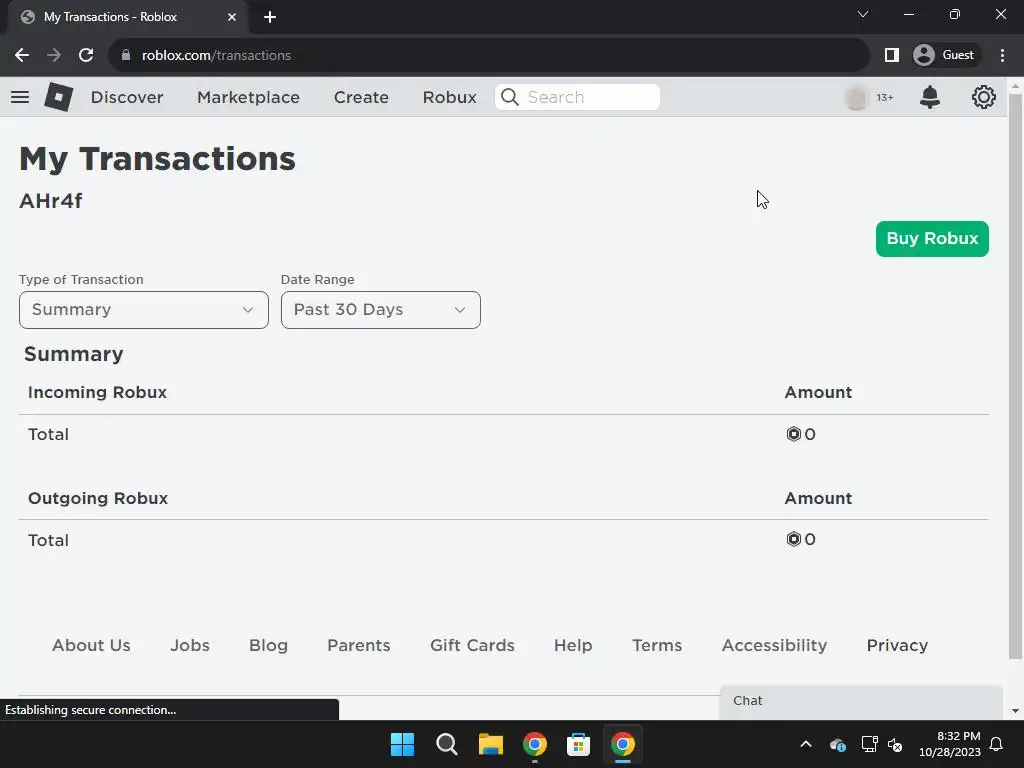Click the Incoming Robux total amount 0
The width and height of the screenshot is (1024, 768).
click(801, 434)
